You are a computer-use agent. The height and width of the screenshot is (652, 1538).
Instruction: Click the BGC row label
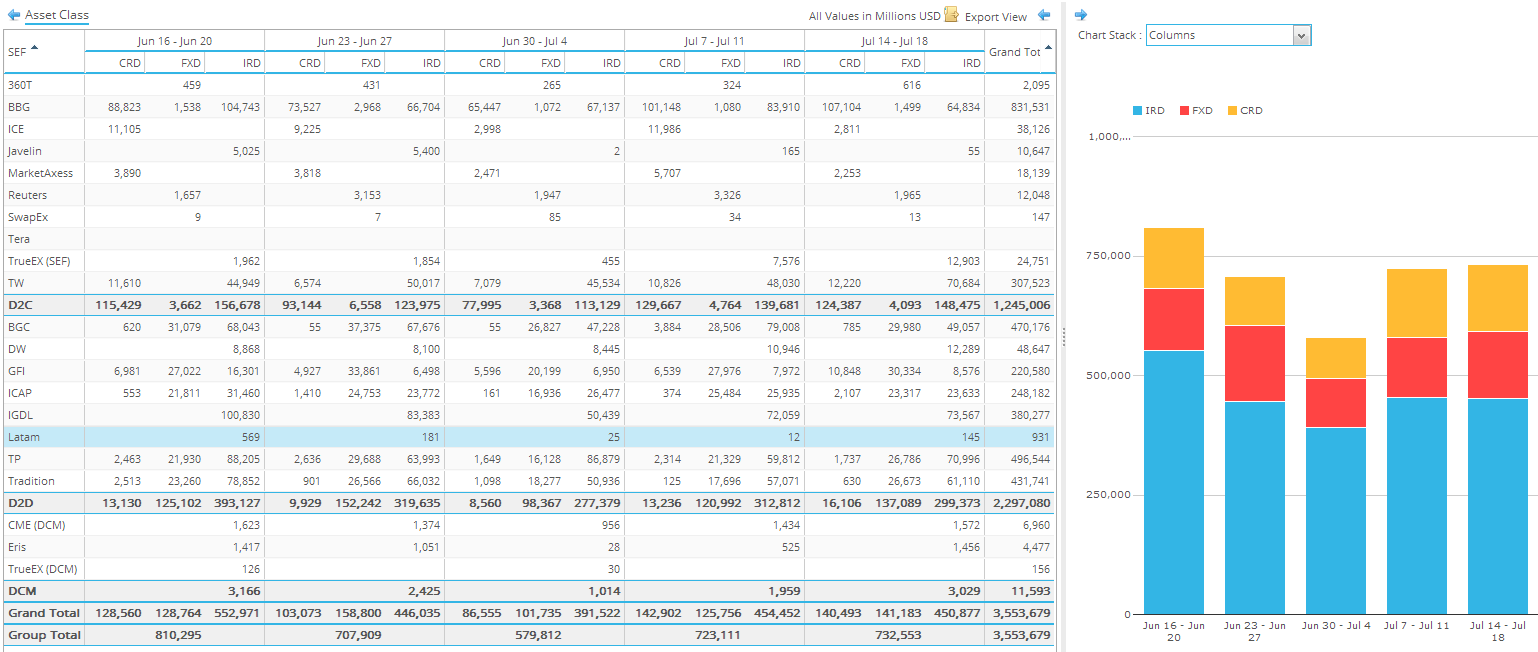click(19, 327)
